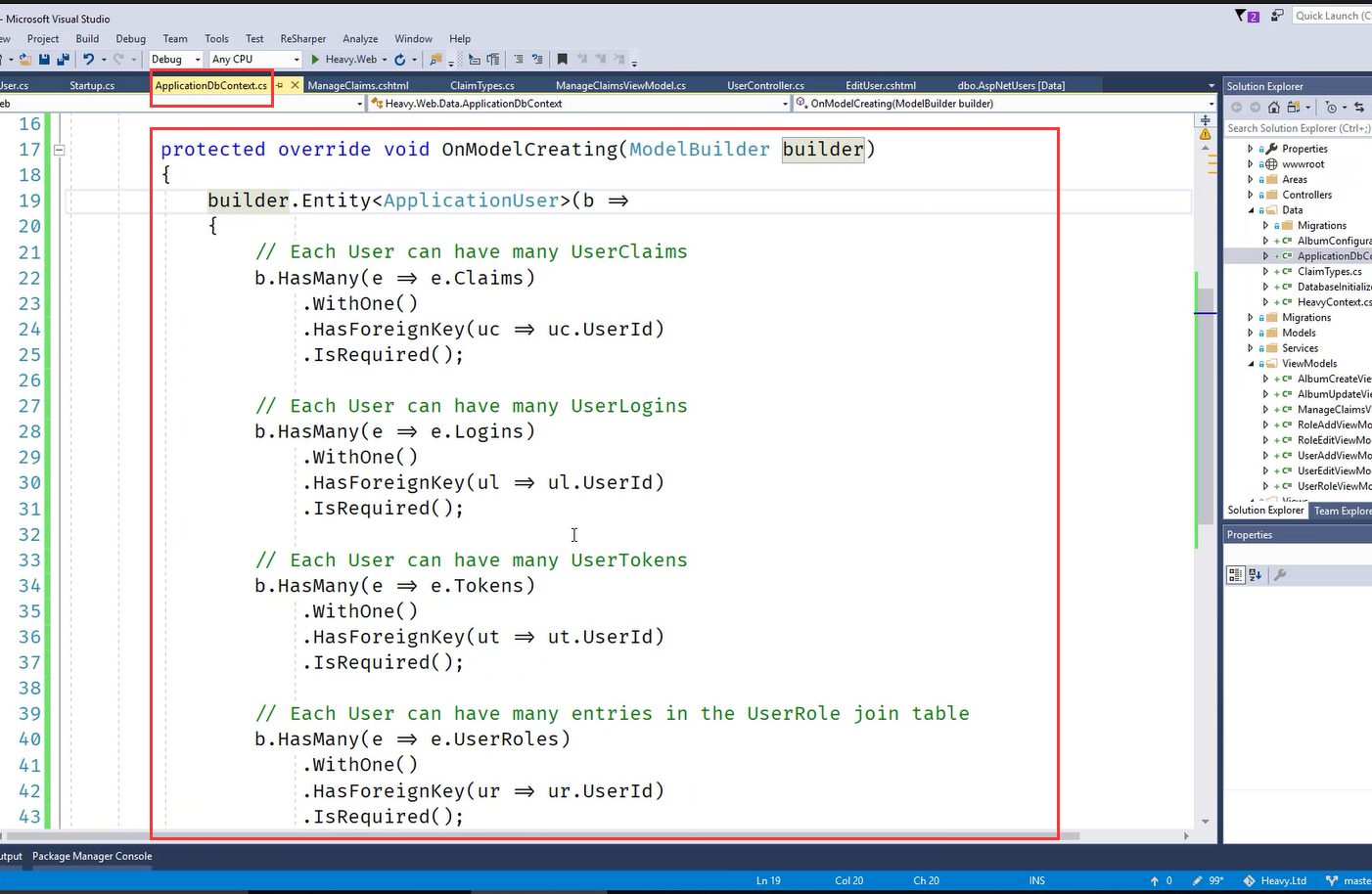1372x894 pixels.
Task: Click the Uncomment selected lines icon
Action: [537, 59]
